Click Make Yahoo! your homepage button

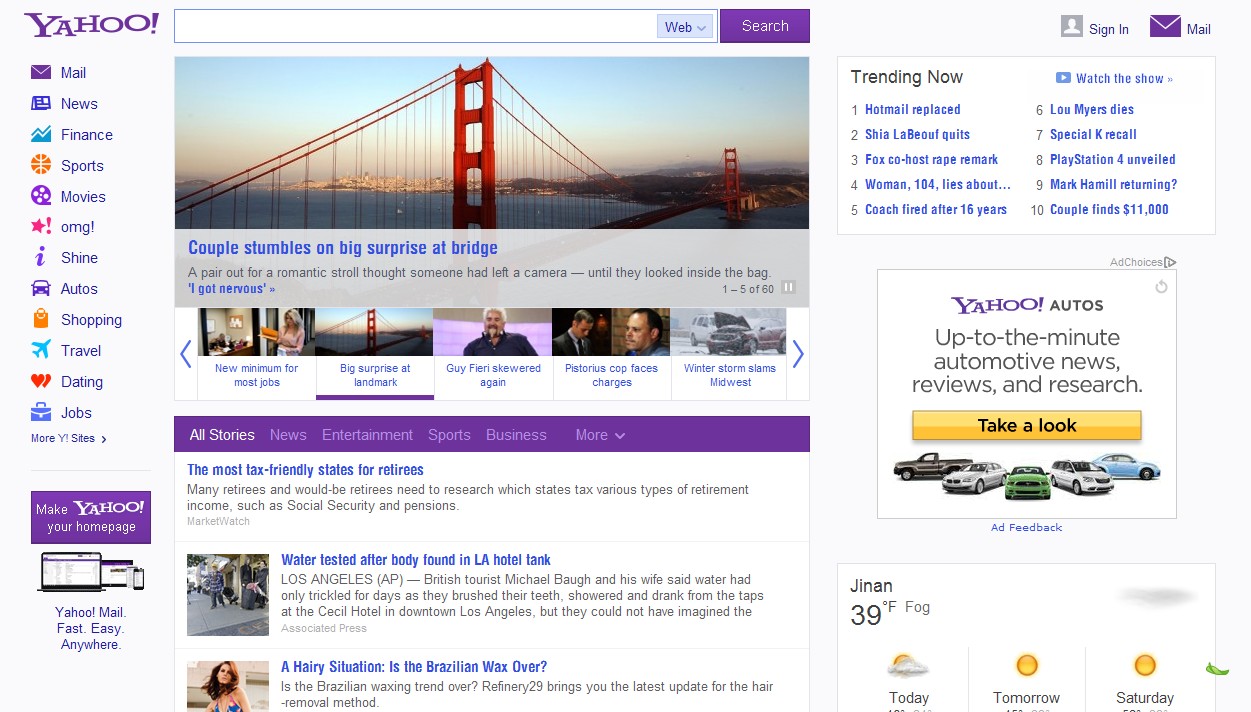[91, 517]
